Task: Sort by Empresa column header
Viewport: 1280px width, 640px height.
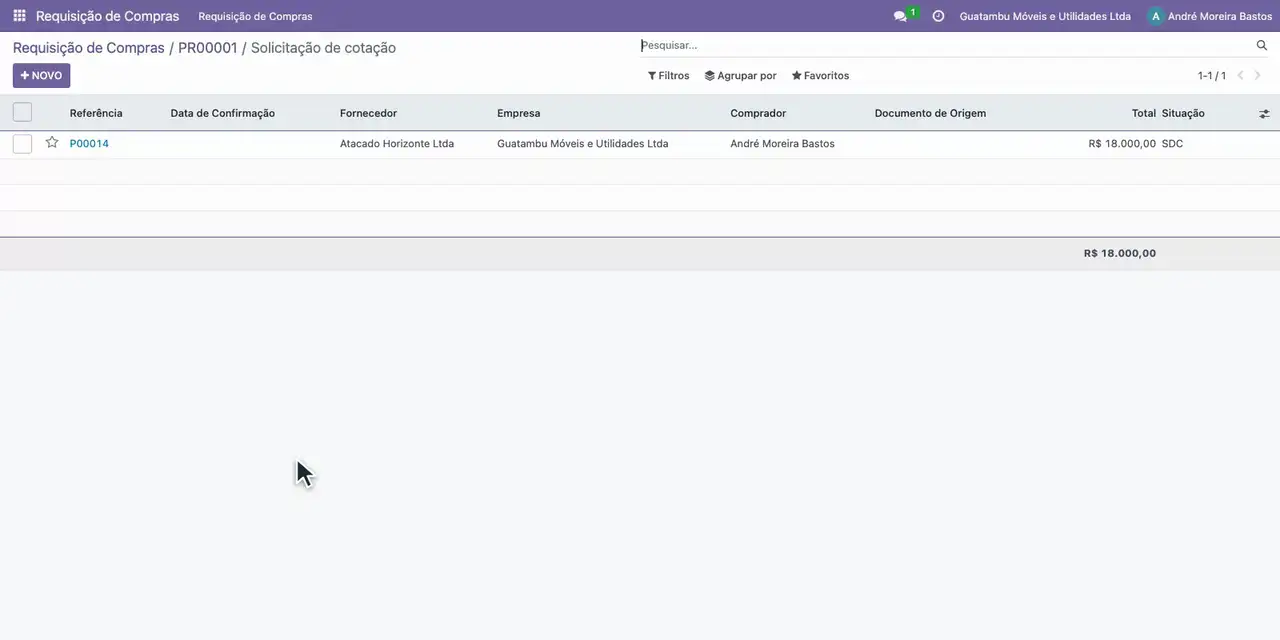Action: coord(518,113)
